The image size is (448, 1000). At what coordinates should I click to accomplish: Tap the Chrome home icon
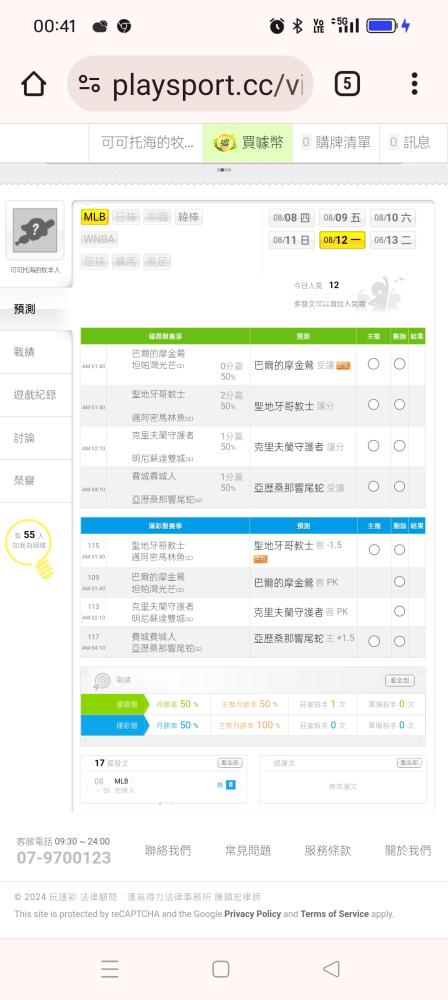pyautogui.click(x=34, y=84)
